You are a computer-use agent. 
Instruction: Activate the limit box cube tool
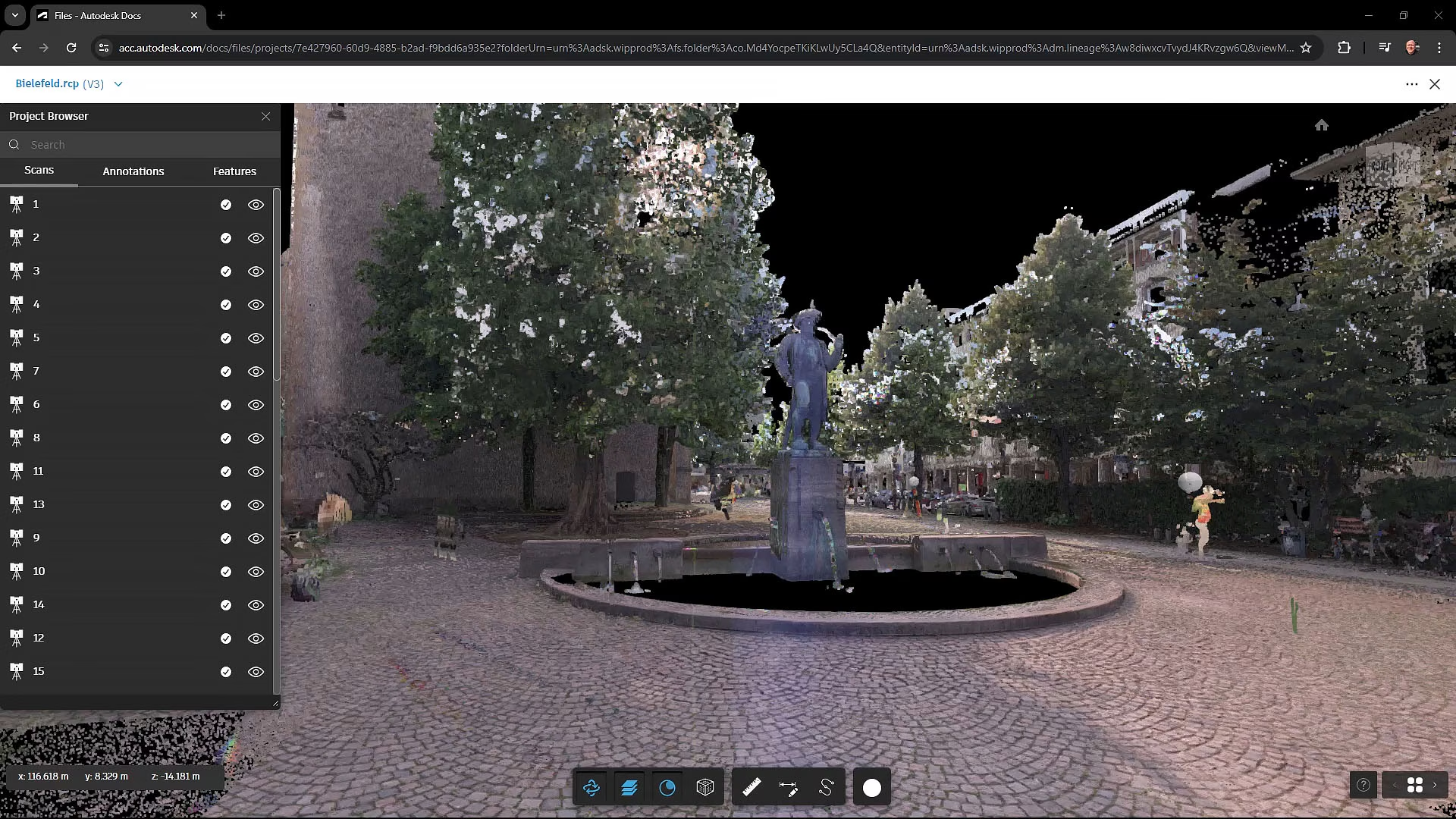click(x=705, y=788)
